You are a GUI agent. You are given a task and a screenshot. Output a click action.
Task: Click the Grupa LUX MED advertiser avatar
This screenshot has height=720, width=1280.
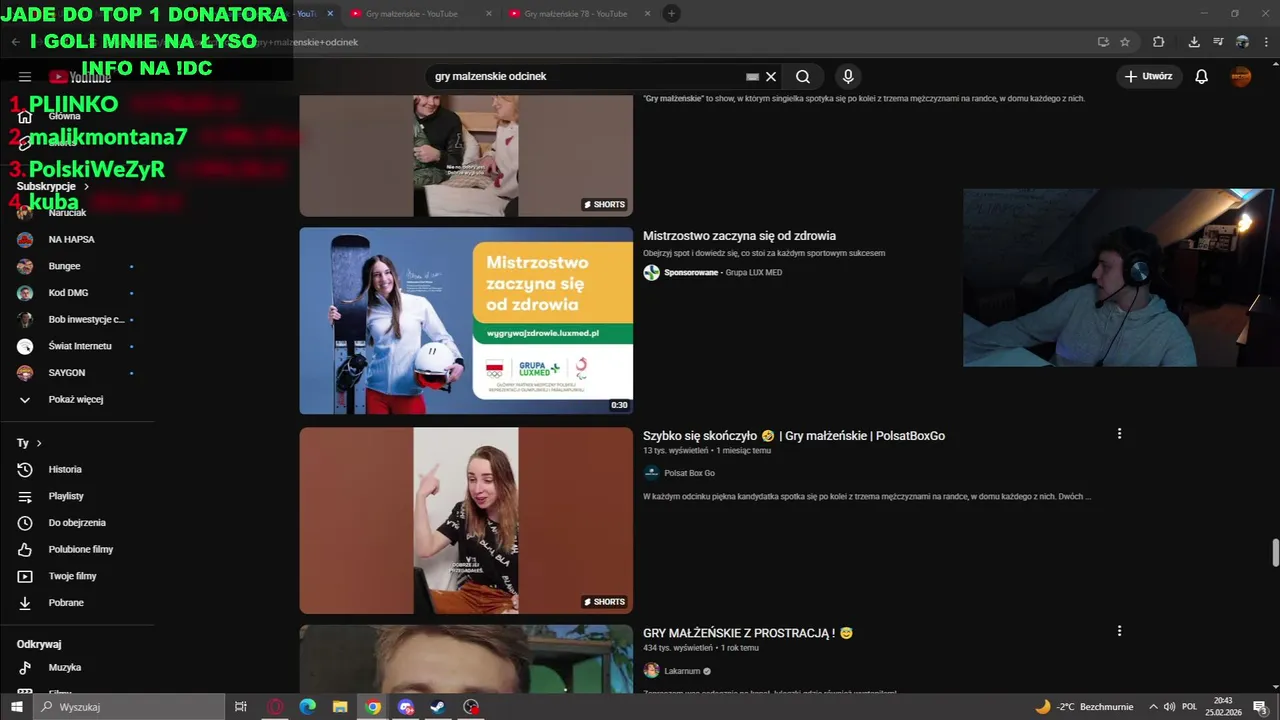coord(651,273)
